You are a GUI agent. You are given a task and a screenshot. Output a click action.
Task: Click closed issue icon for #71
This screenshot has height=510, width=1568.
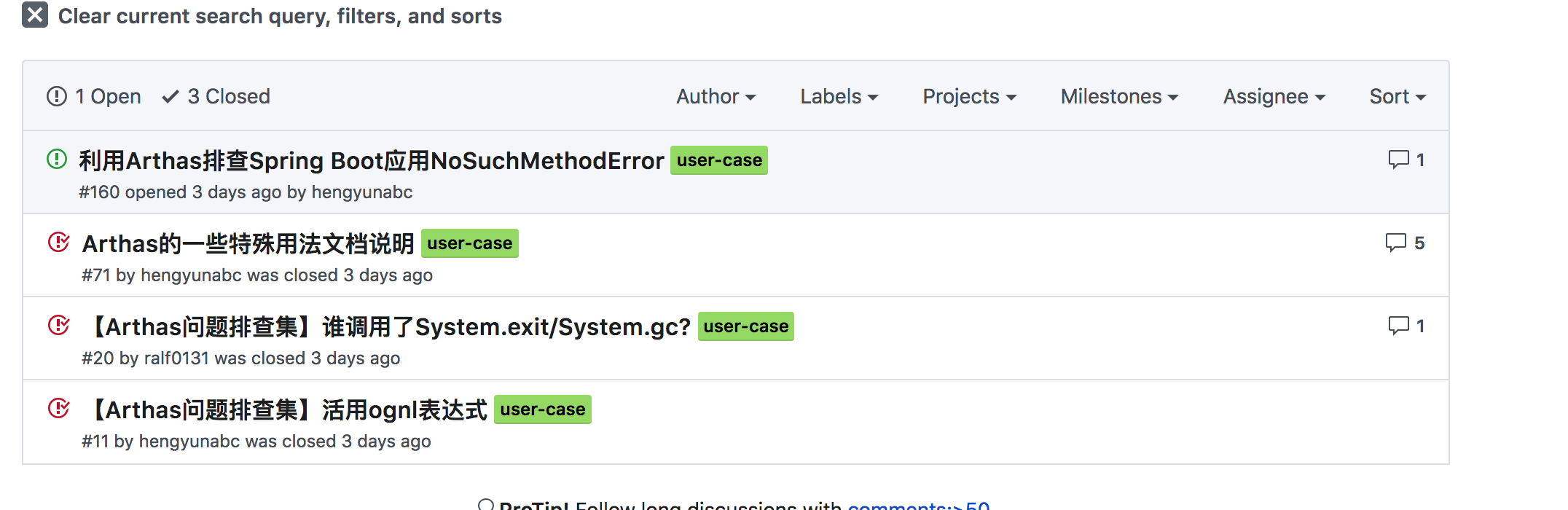coord(58,242)
